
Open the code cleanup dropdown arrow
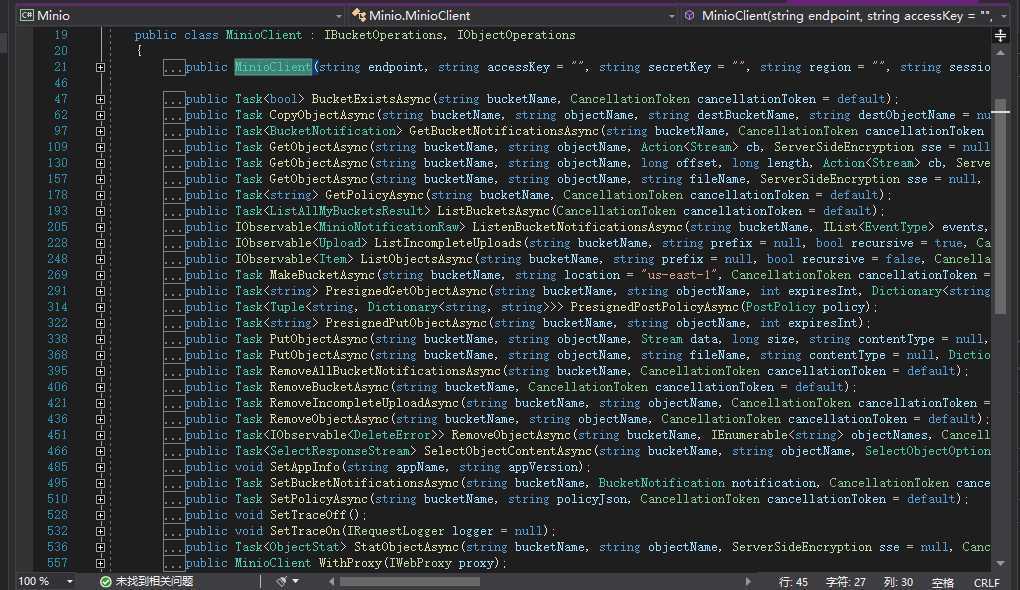point(295,581)
